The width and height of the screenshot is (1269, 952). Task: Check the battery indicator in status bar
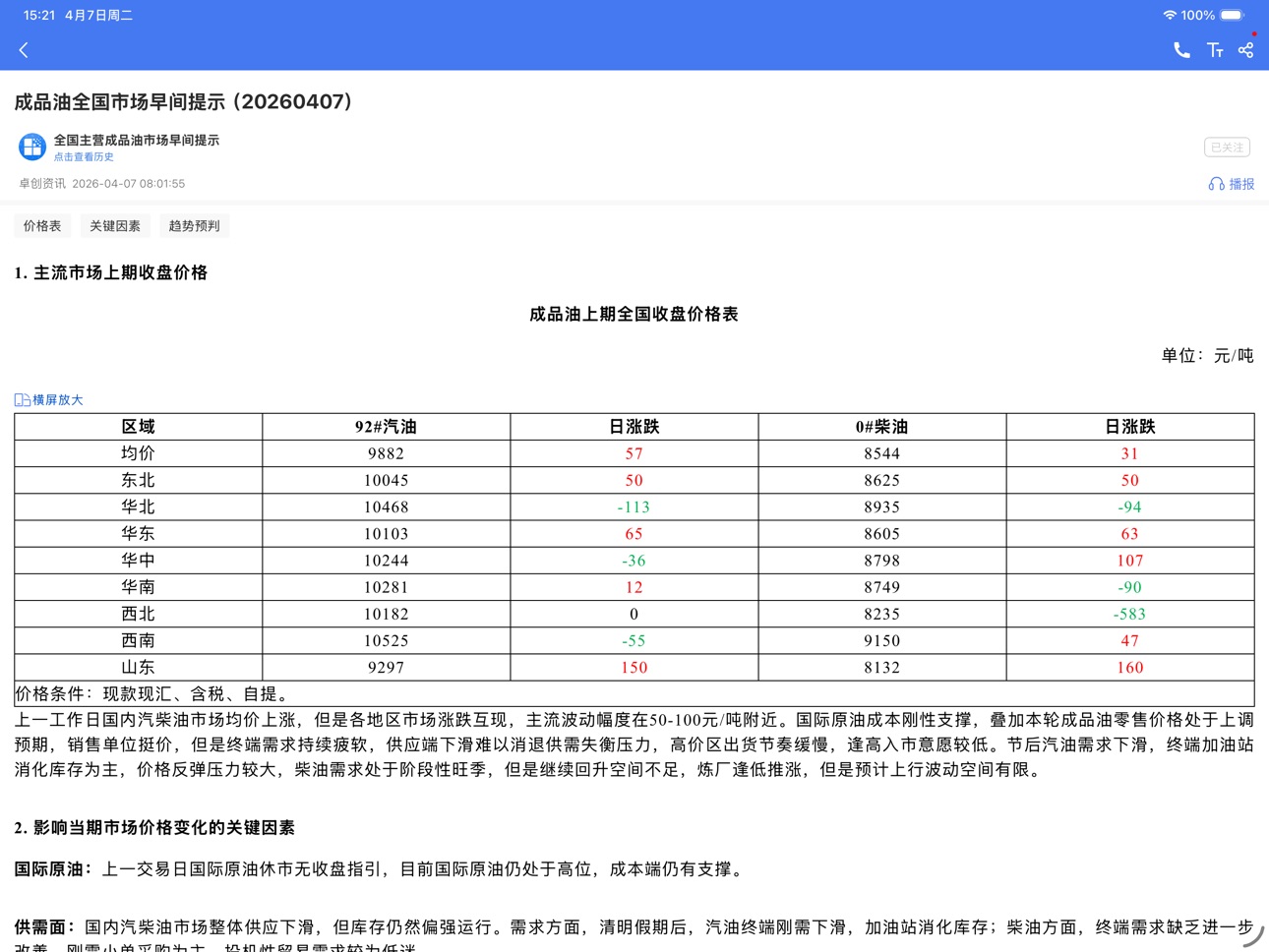point(1233,15)
